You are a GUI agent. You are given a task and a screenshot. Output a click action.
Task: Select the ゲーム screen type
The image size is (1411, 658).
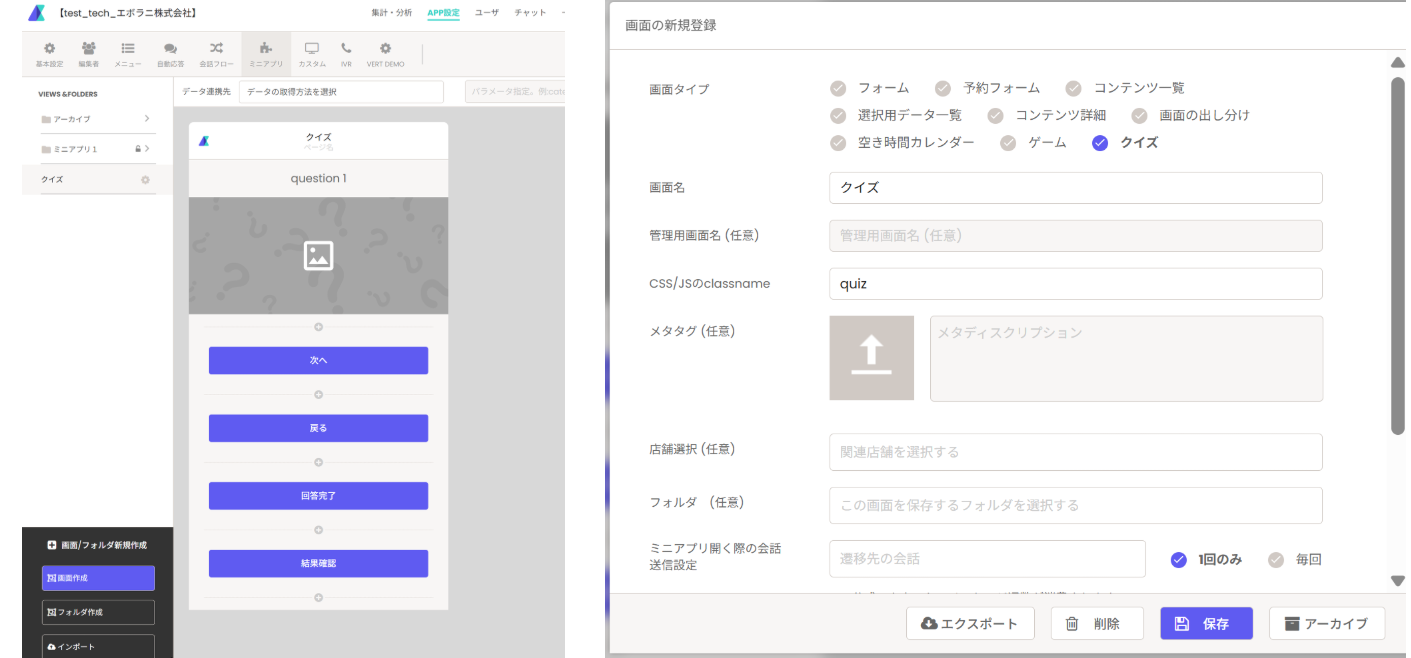(x=1008, y=143)
